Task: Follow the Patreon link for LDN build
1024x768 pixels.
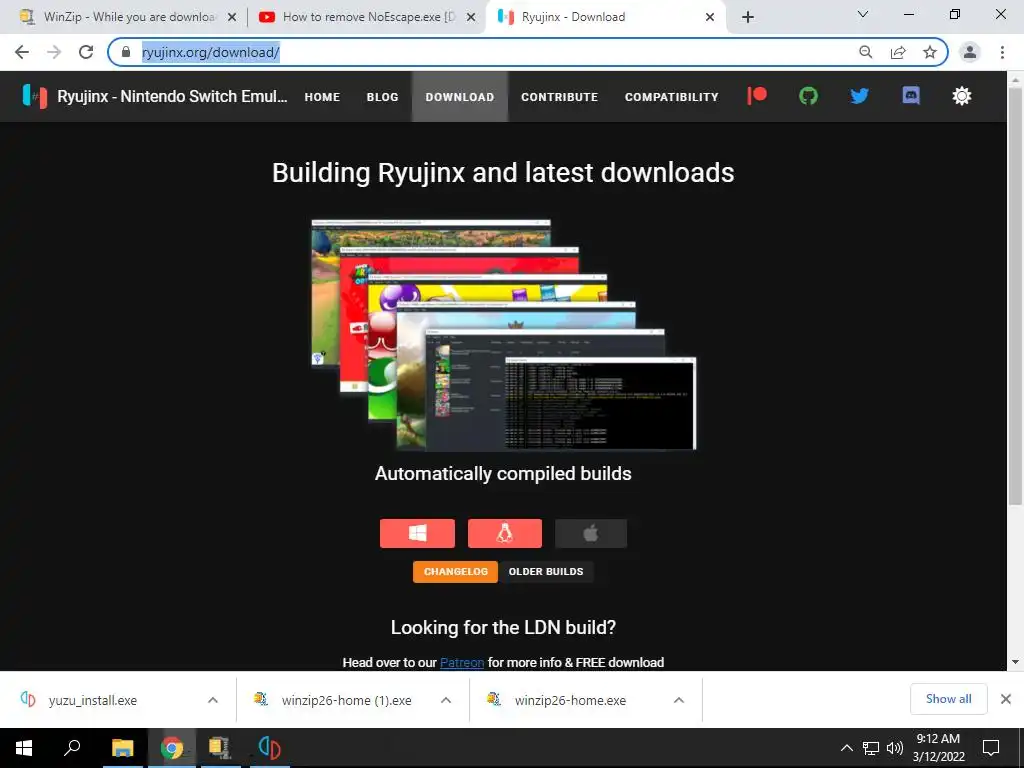Action: [x=462, y=662]
